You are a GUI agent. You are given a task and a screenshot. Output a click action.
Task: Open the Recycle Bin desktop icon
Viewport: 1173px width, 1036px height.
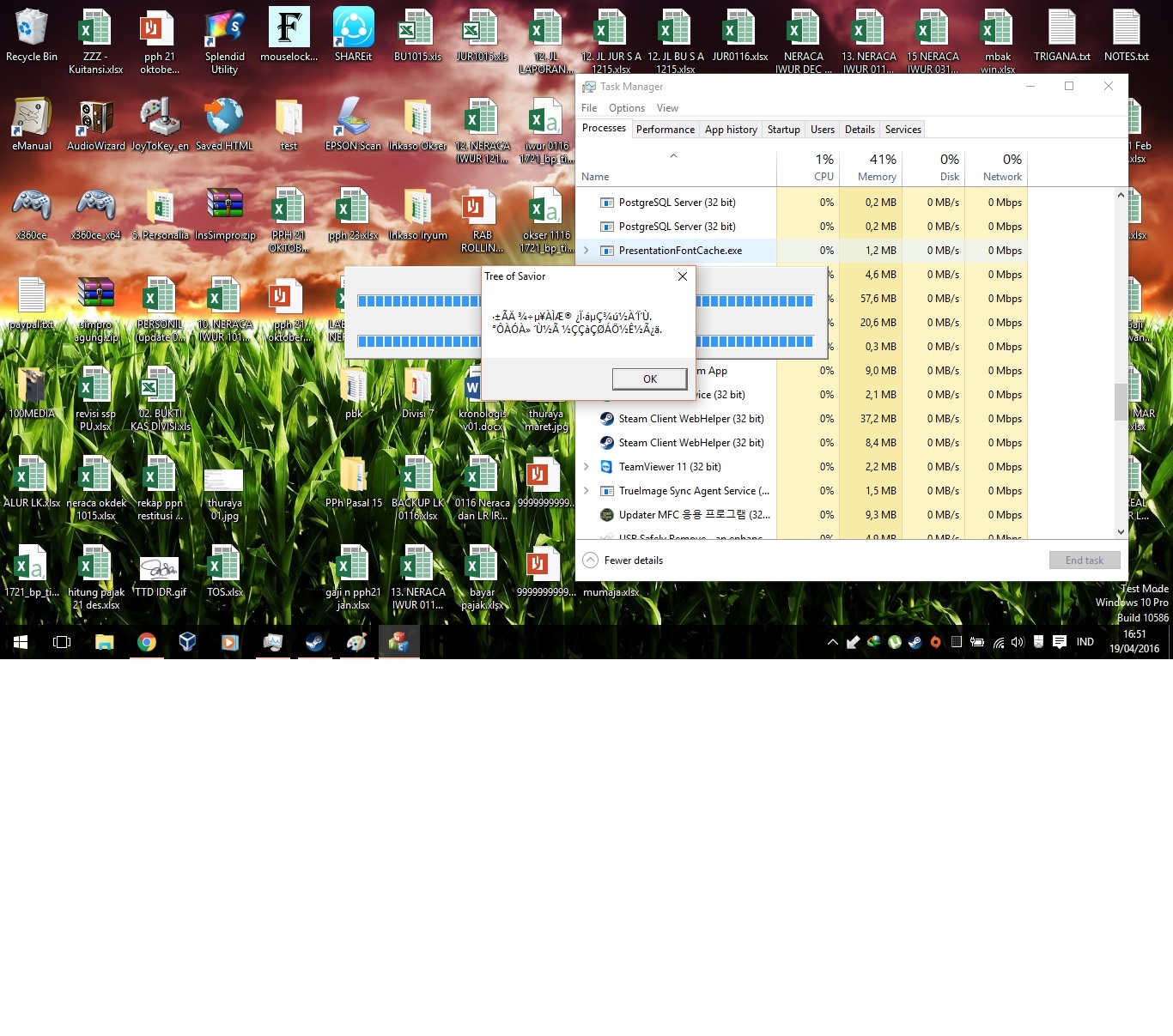32,34
